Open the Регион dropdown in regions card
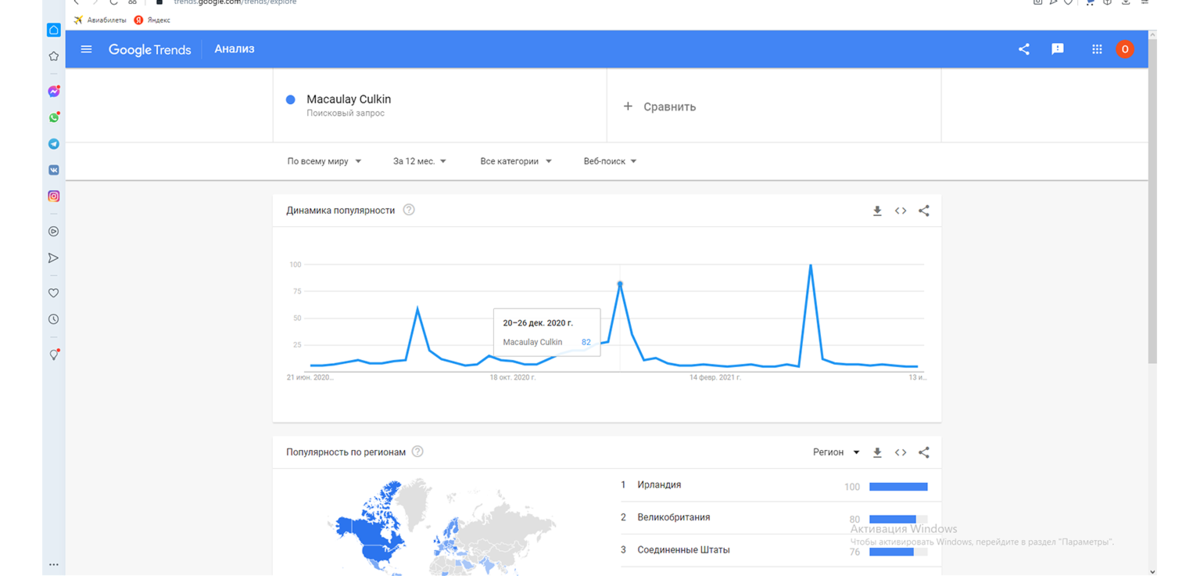Screen dimensions: 1200x576 click(x=836, y=452)
